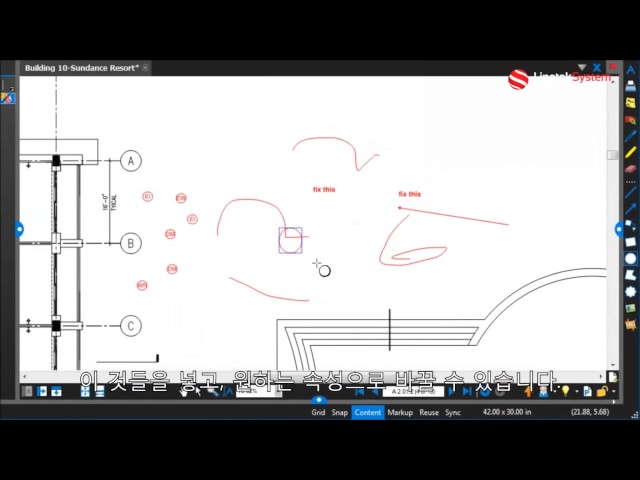Toggle snap to Markup
This screenshot has height=480, width=640.
[400, 412]
